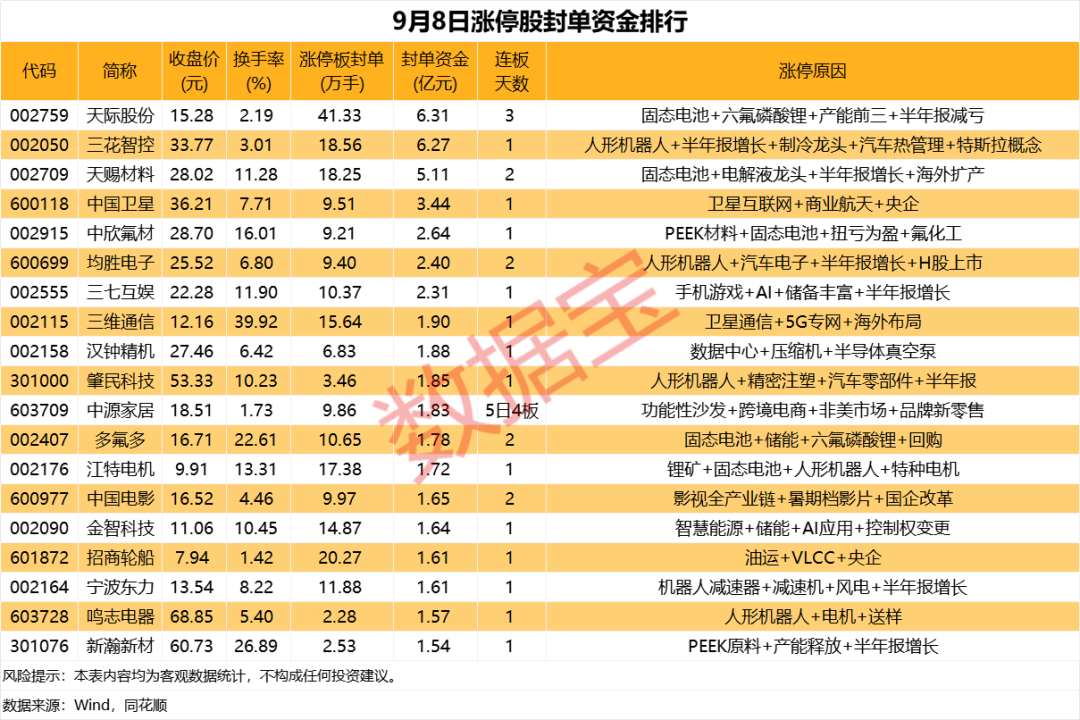Click the reason 数据中心+压缩机+半导体真空泵

coord(813,351)
